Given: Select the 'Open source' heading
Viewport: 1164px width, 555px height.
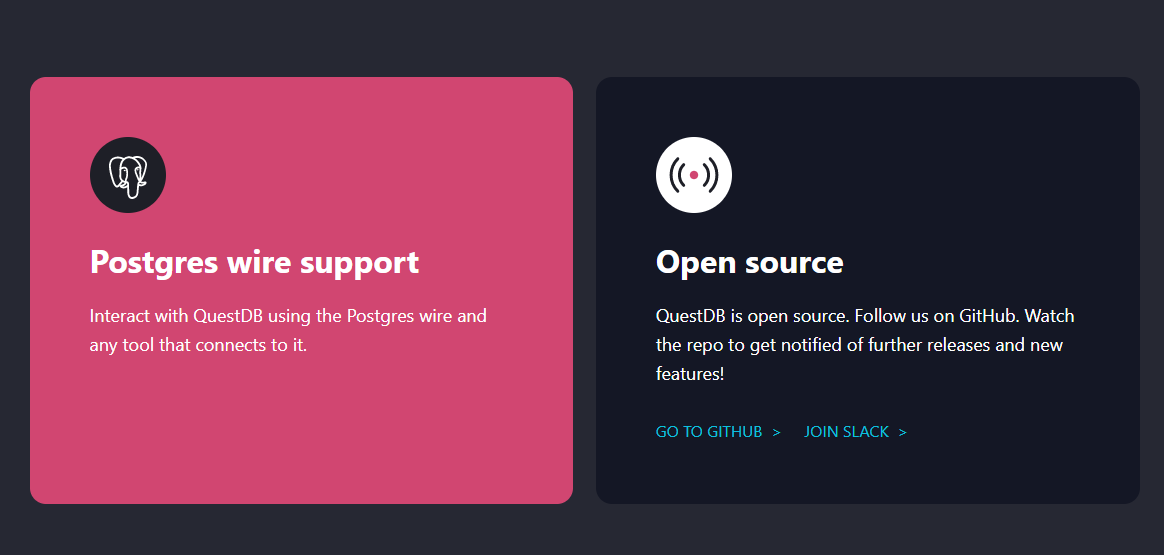Looking at the screenshot, I should click(x=750, y=262).
